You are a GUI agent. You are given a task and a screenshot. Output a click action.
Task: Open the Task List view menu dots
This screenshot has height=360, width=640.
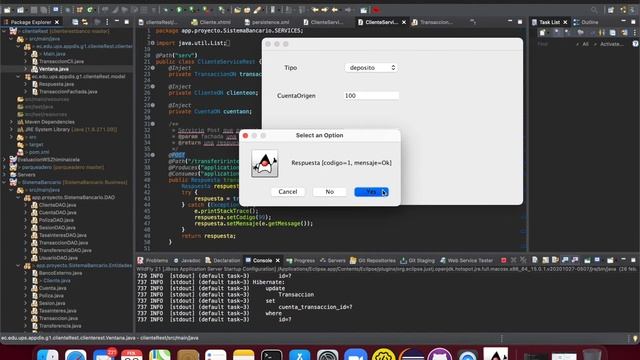(635, 32)
